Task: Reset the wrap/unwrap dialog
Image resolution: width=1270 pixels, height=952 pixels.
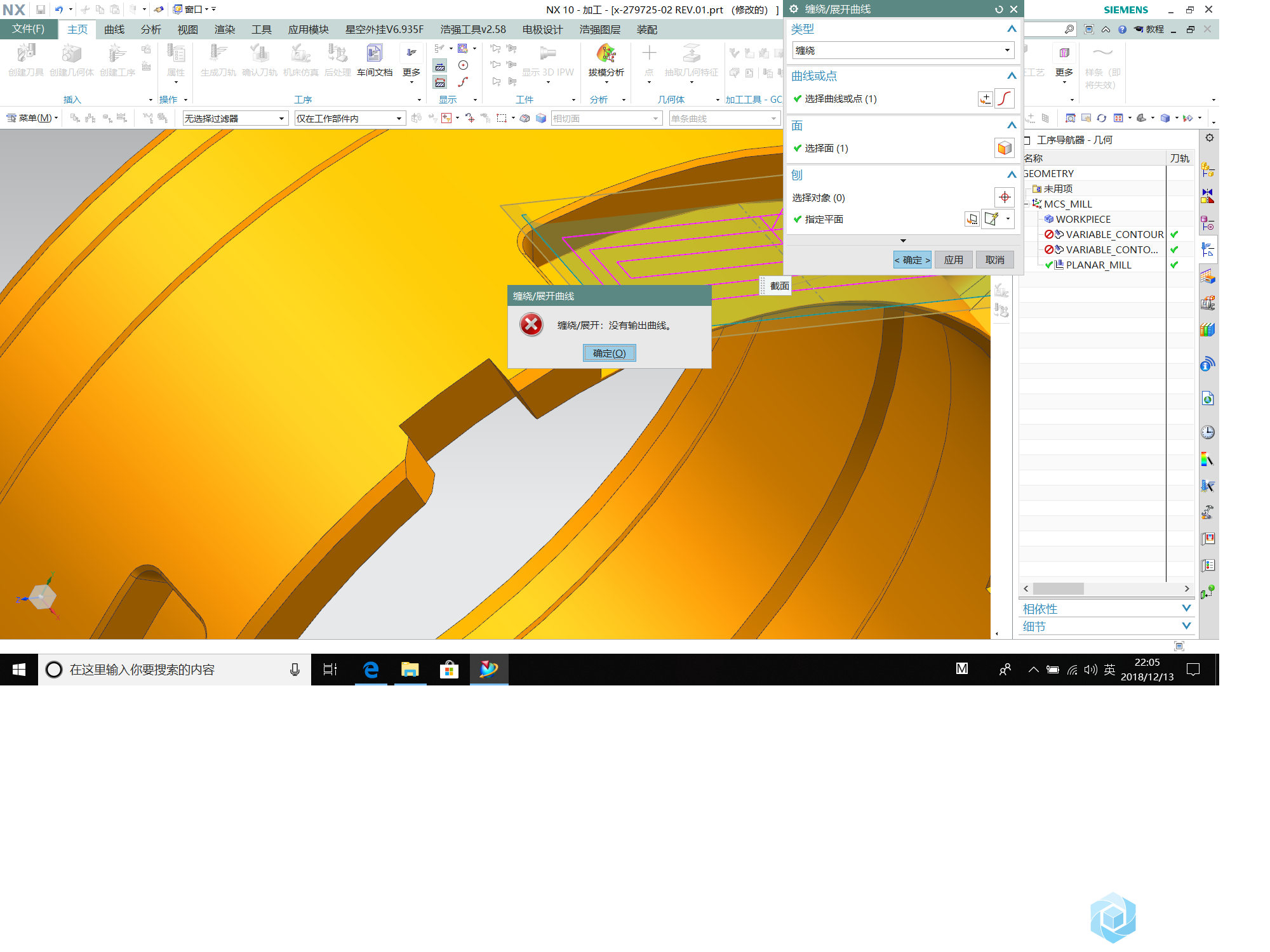Action: coord(998,10)
